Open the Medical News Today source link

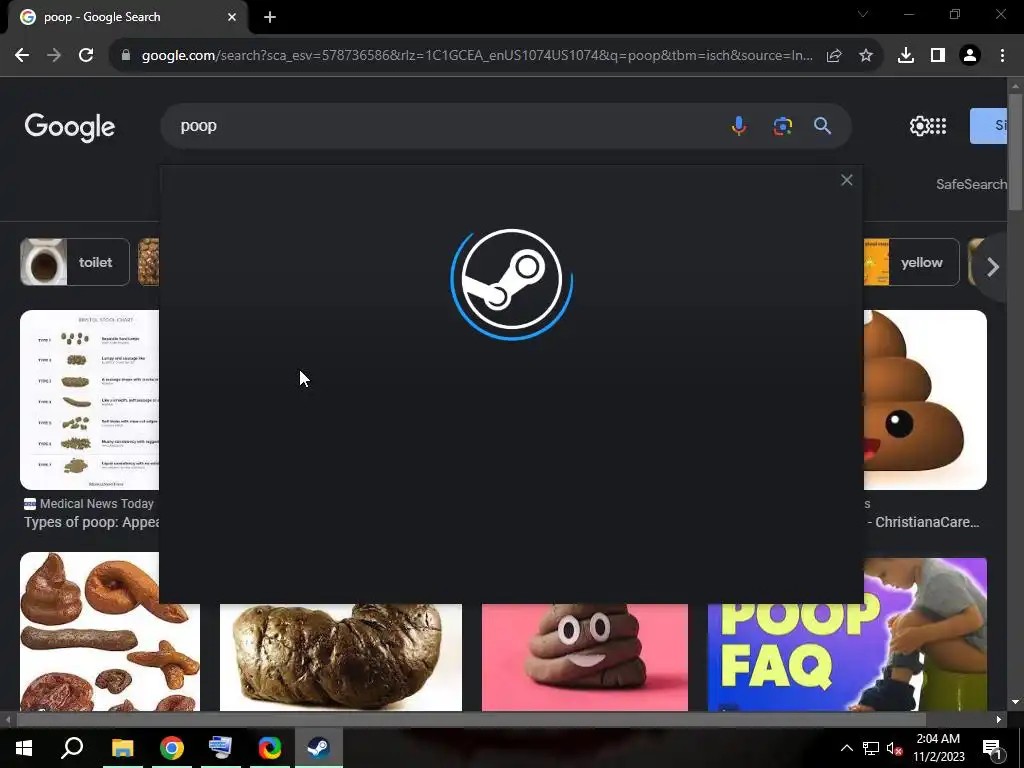89,504
